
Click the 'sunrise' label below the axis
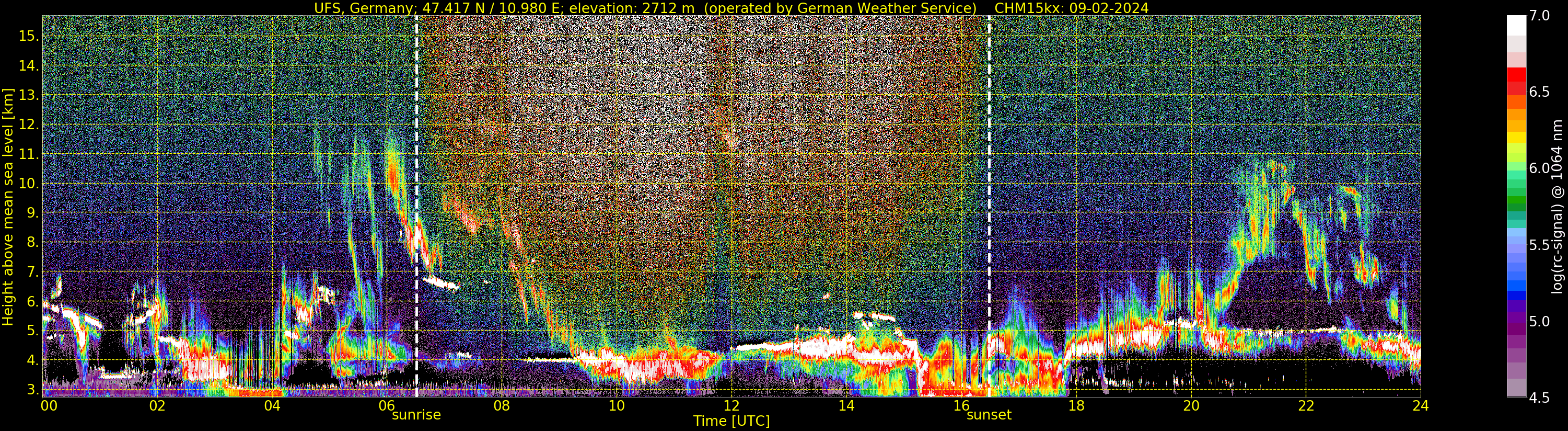point(416,415)
